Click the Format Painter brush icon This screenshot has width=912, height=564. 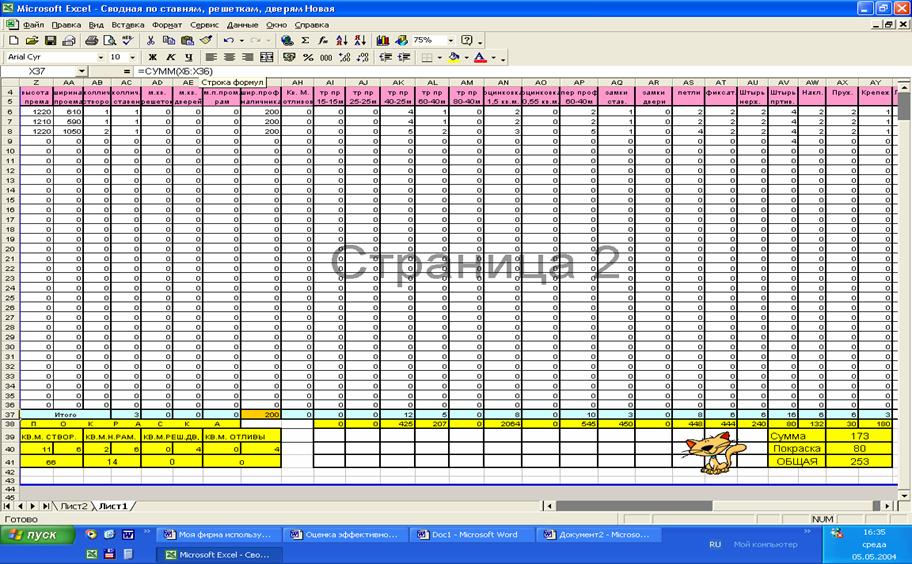[205, 41]
